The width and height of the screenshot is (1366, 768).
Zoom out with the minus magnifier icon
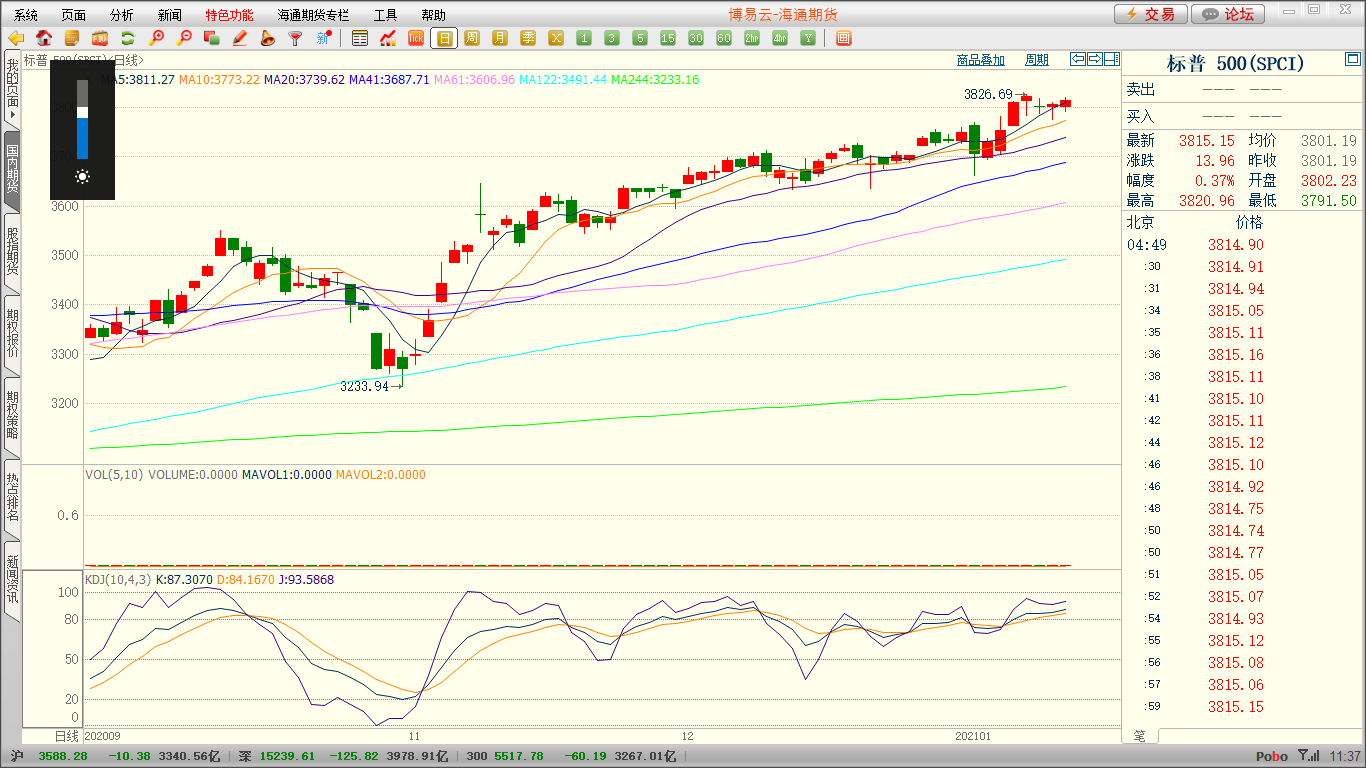tap(184, 39)
